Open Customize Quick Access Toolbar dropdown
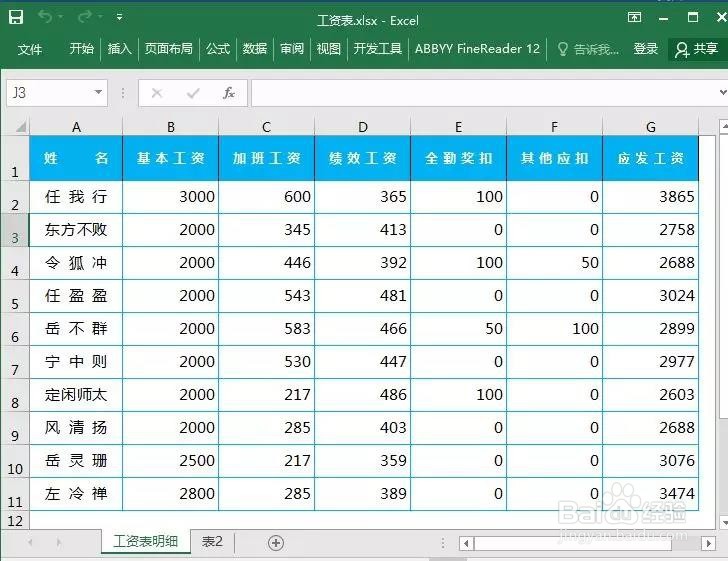 click(x=119, y=17)
